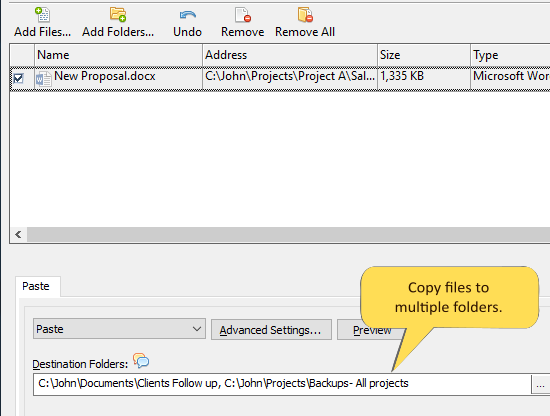Switch to the Paste tab

tap(36, 286)
